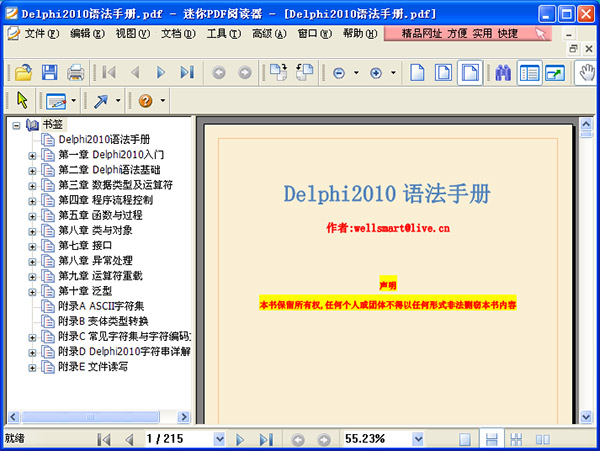Screen dimensions: 600x451
Task: Go back to previous view in top toolbar
Action: coord(219,72)
